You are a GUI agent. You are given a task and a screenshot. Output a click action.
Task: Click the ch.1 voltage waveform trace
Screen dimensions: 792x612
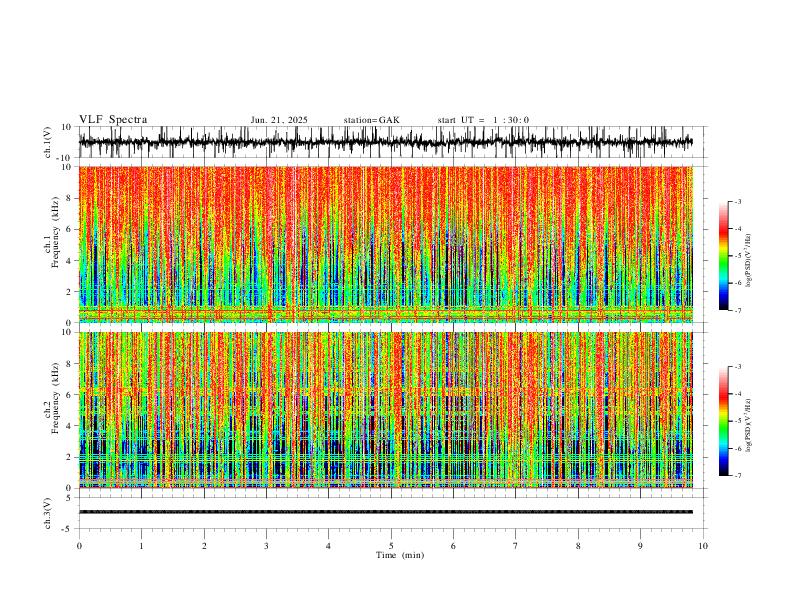pyautogui.click(x=385, y=142)
